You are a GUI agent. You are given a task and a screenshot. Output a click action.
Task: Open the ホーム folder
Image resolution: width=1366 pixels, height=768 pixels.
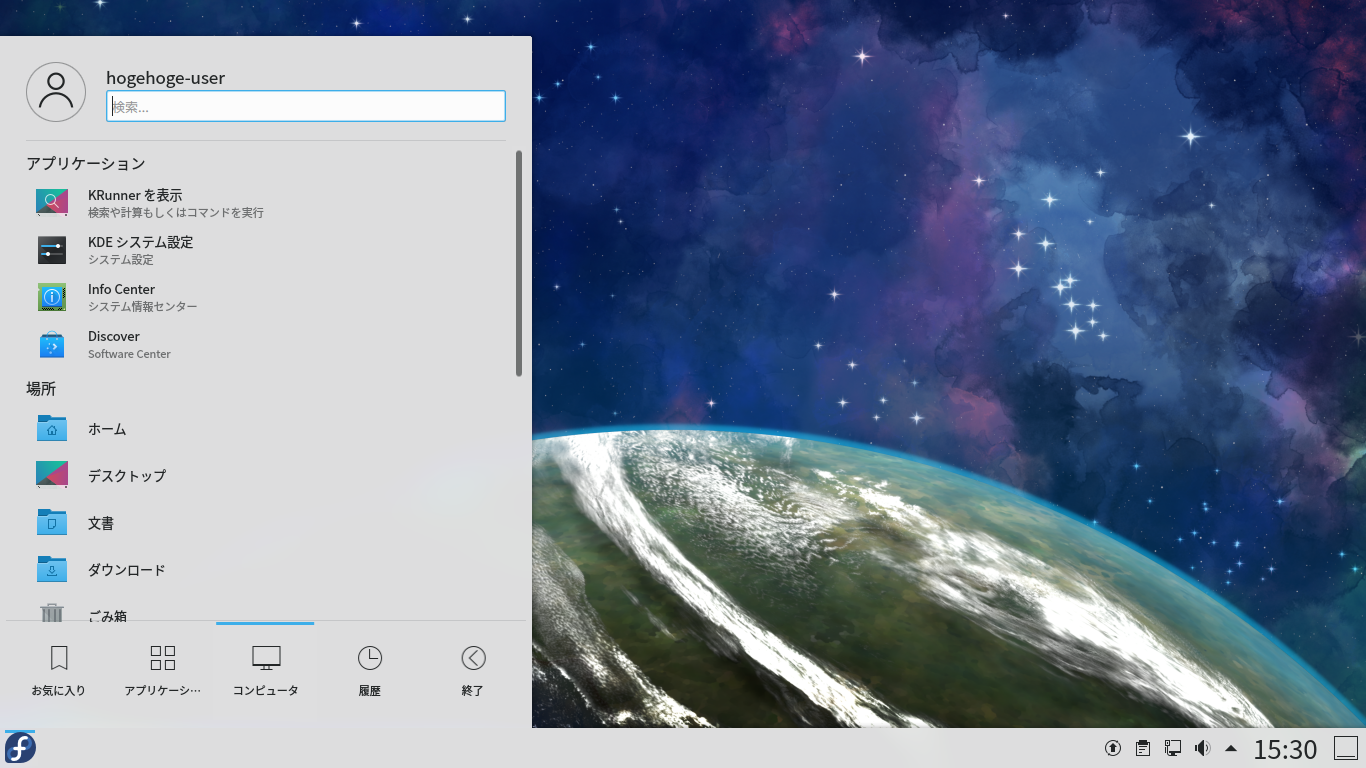pos(268,429)
